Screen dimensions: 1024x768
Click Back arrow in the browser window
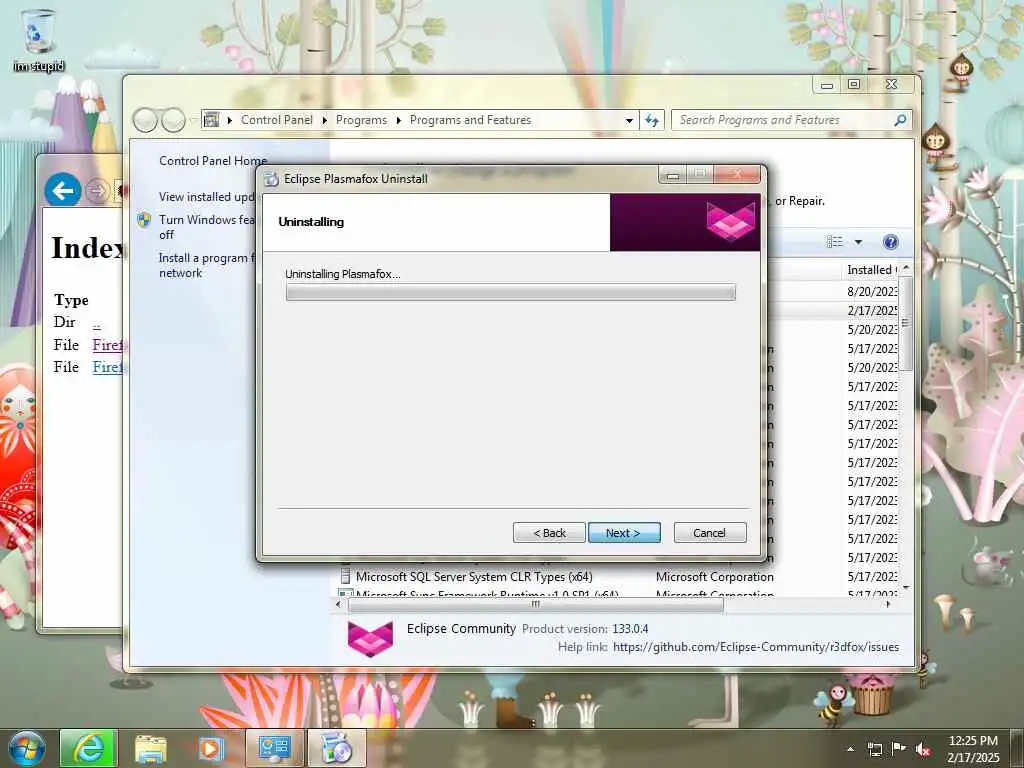click(63, 191)
